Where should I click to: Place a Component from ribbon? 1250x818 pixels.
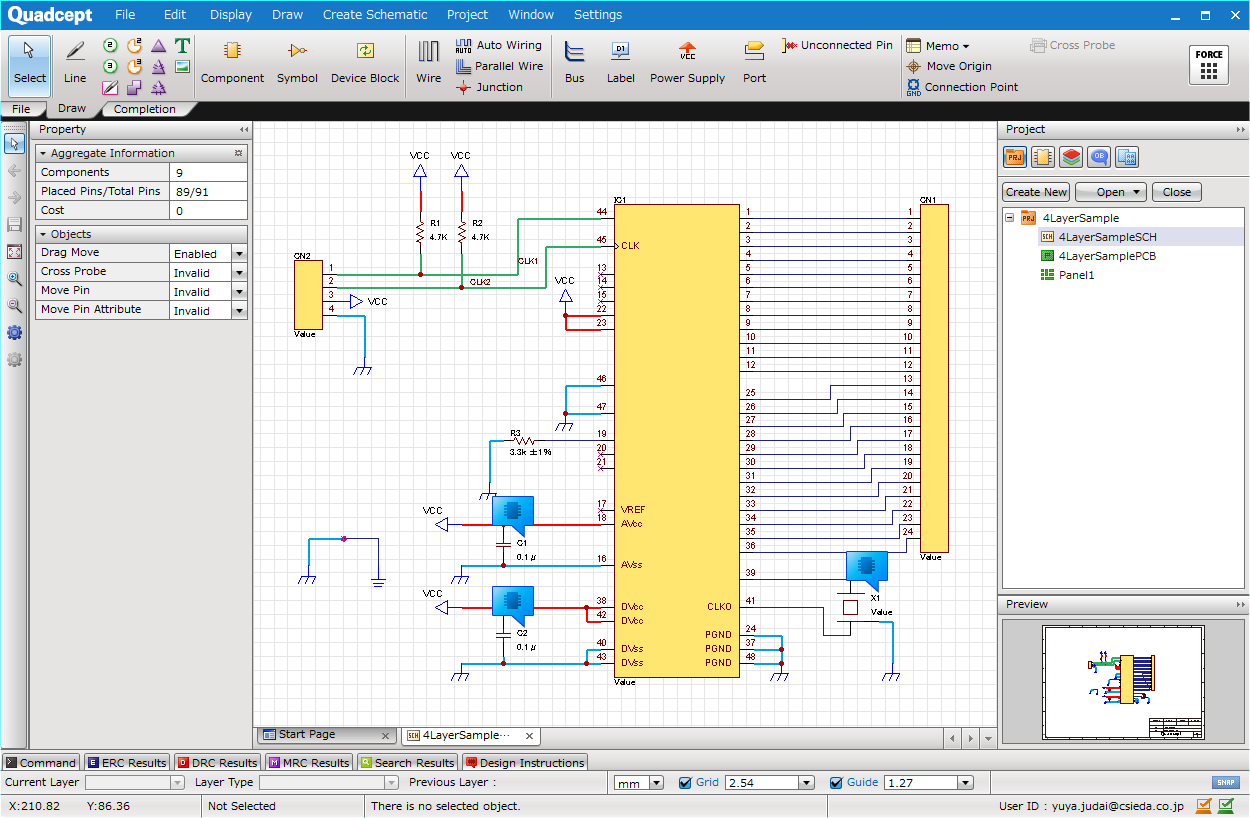pyautogui.click(x=232, y=62)
